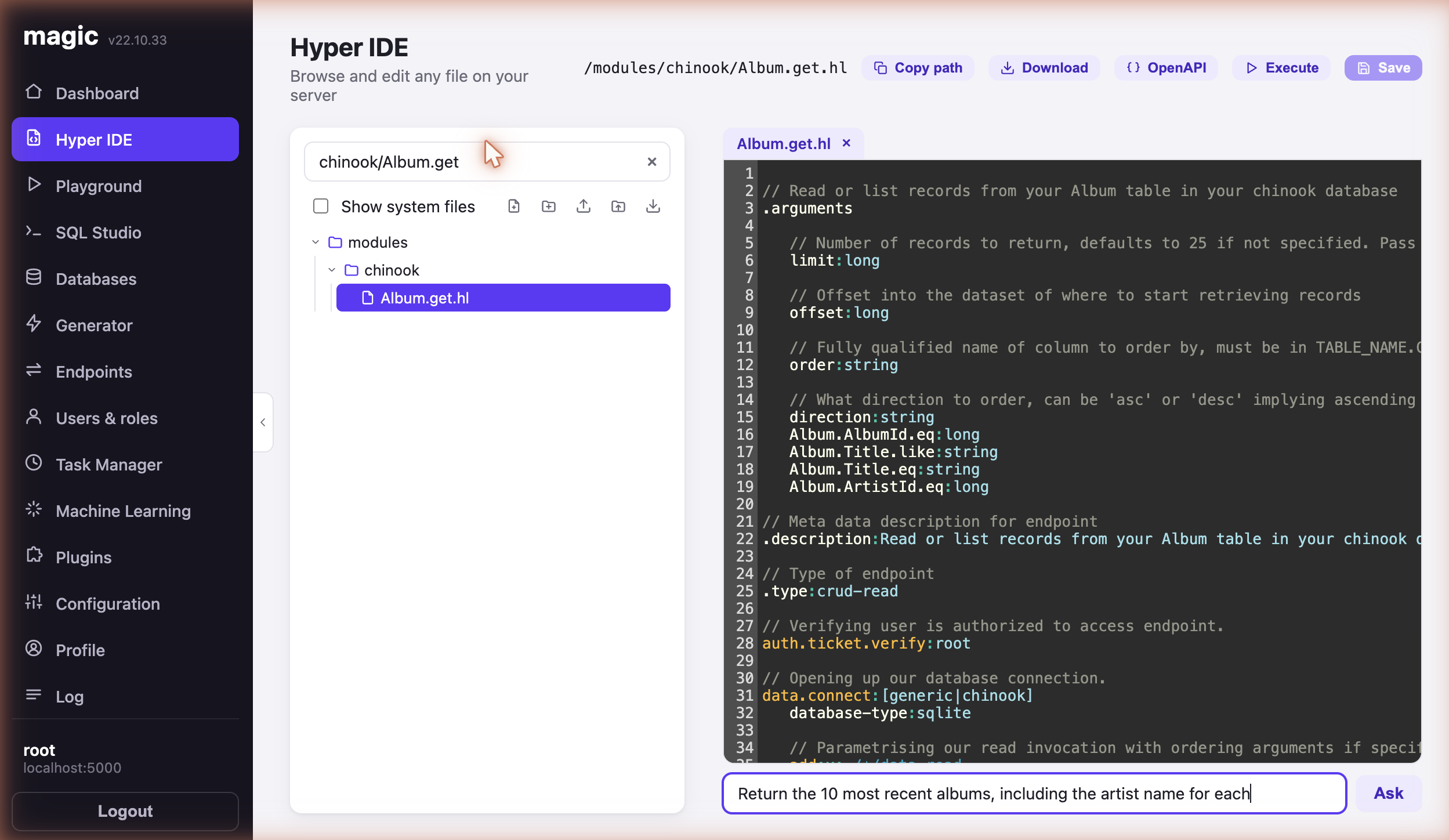Screen dimensions: 1449x840
Task: Click the data.connect line in editor
Action: tap(897, 696)
